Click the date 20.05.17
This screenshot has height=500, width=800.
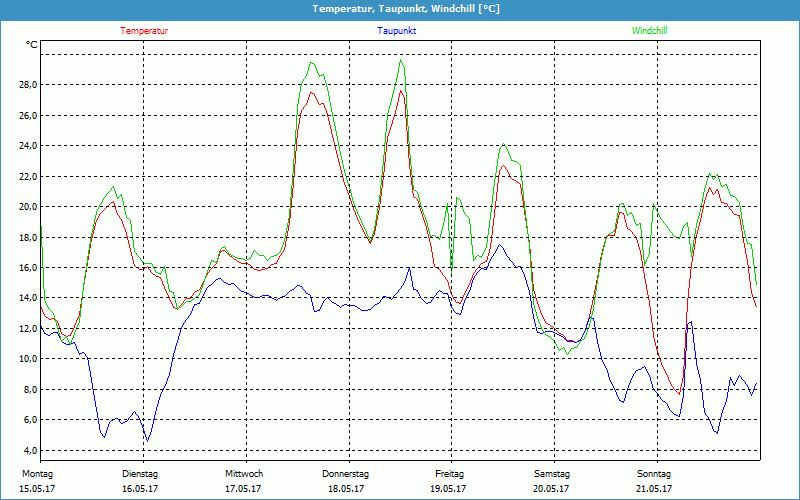[551, 489]
